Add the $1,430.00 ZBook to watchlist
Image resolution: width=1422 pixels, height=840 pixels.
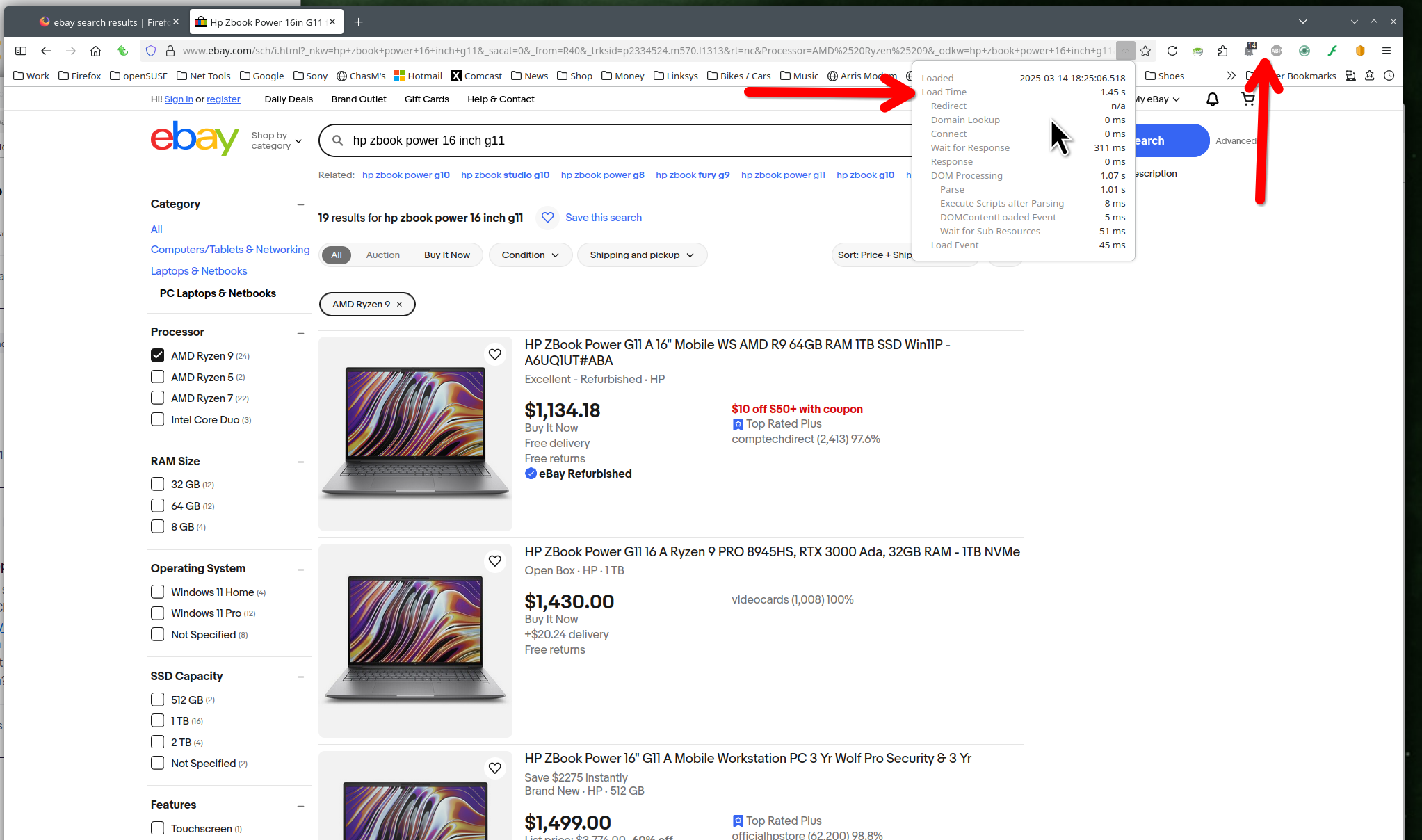pos(495,561)
